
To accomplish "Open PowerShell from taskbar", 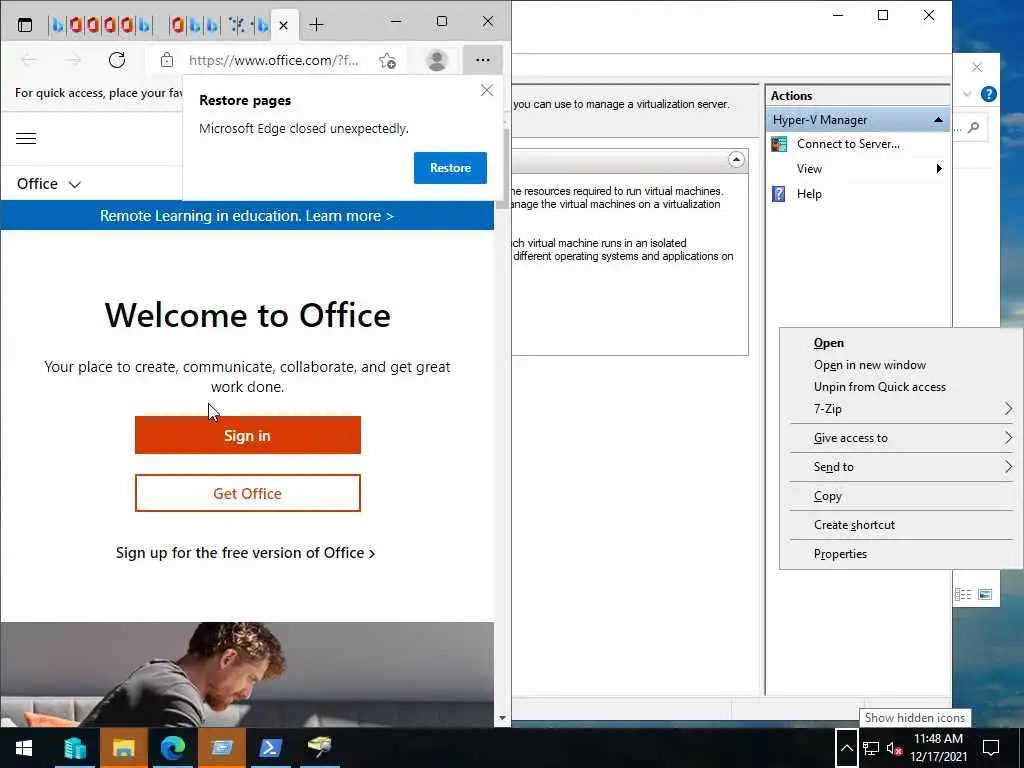I will point(270,748).
